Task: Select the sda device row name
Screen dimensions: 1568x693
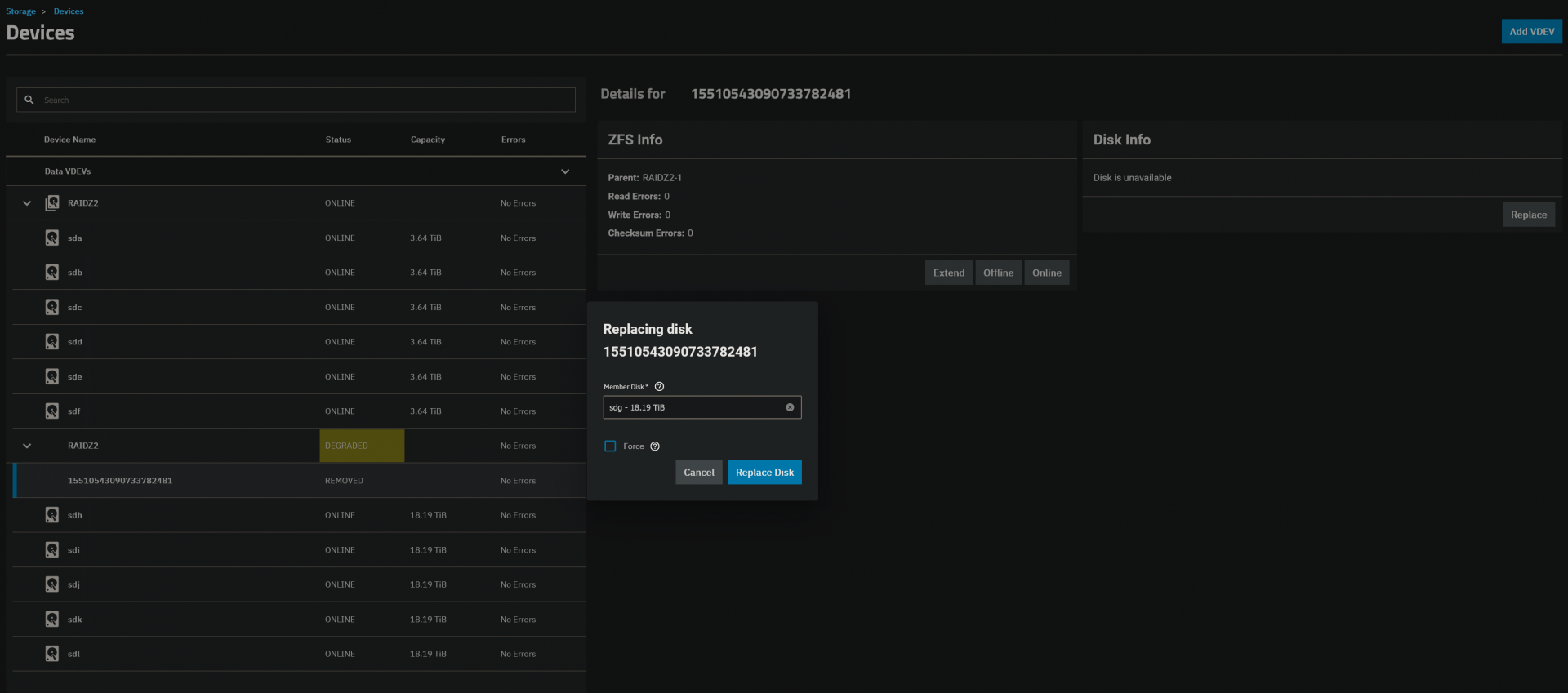Action: coord(75,238)
